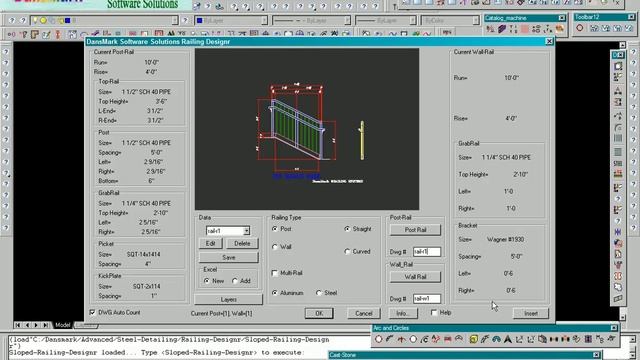Select Aluminum material radio button
This screenshot has width=640, height=360.
275,293
